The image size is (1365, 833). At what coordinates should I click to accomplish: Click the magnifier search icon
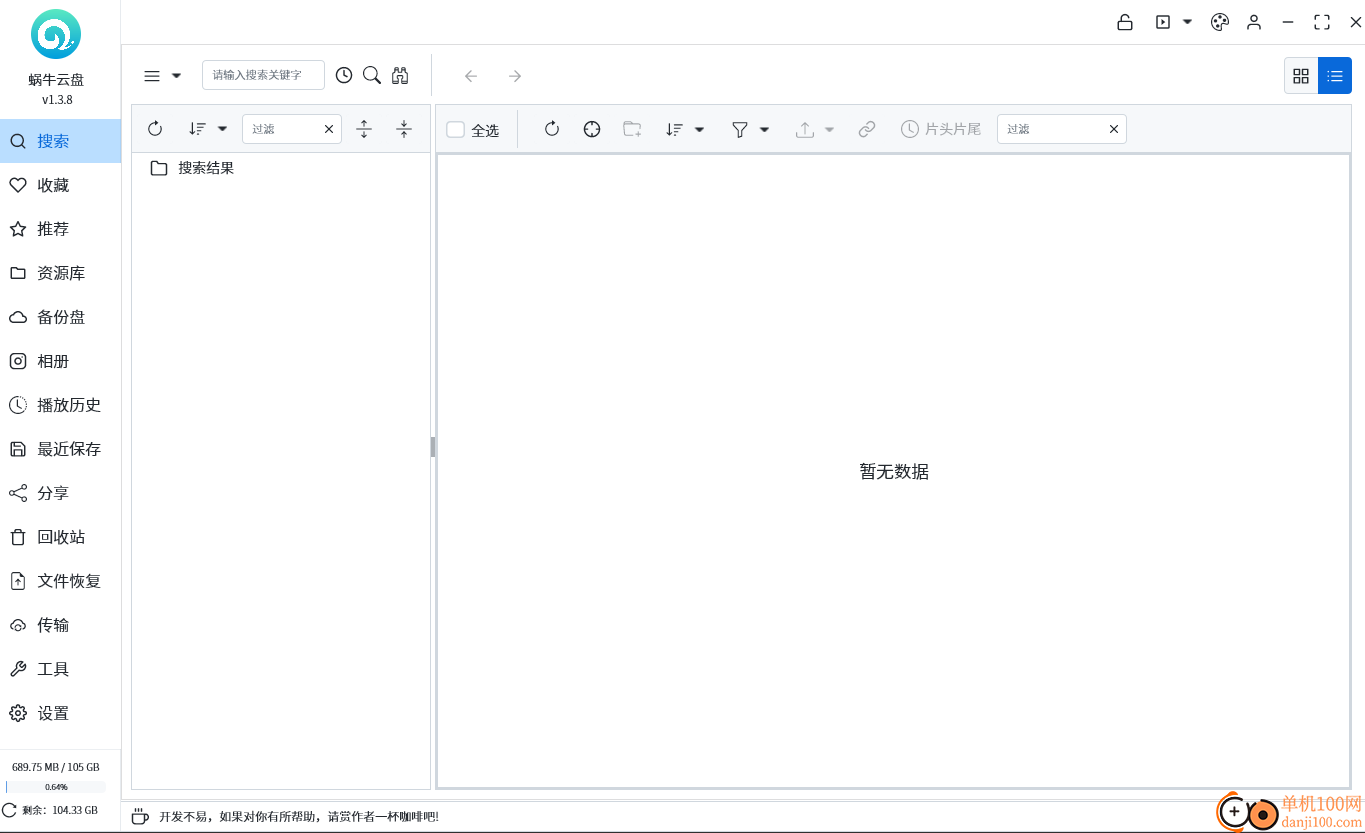tap(372, 75)
